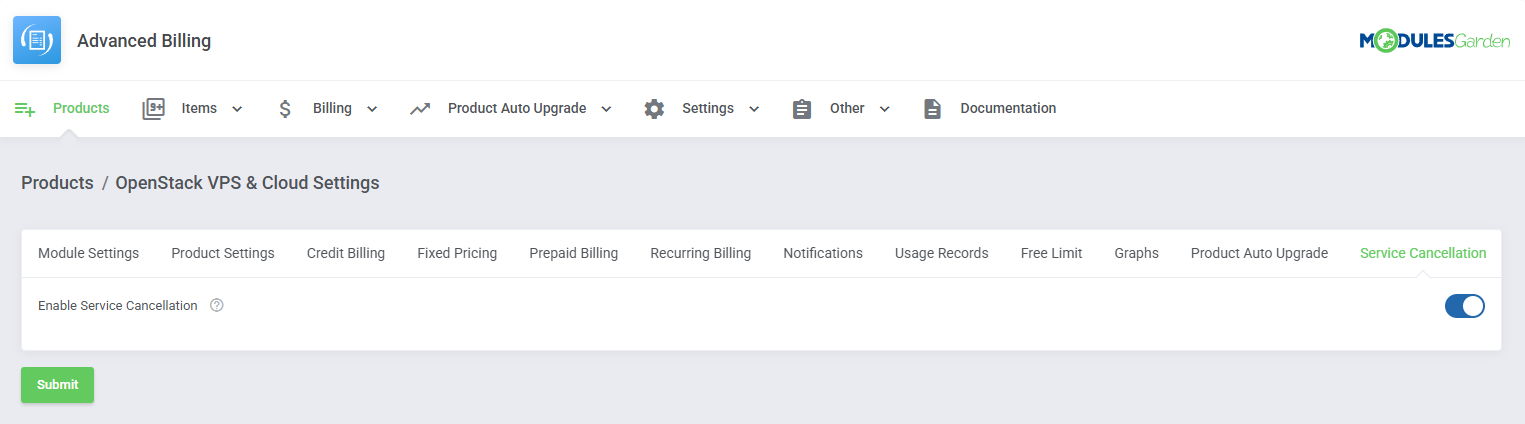Click the Other clipboard icon
This screenshot has height=424, width=1525.
[x=802, y=109]
